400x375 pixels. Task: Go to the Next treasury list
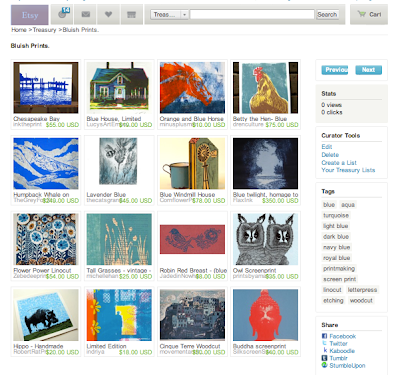point(368,70)
